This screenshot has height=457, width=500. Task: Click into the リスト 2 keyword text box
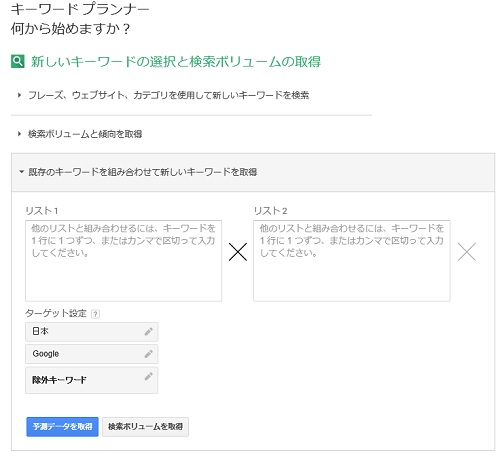[352, 261]
